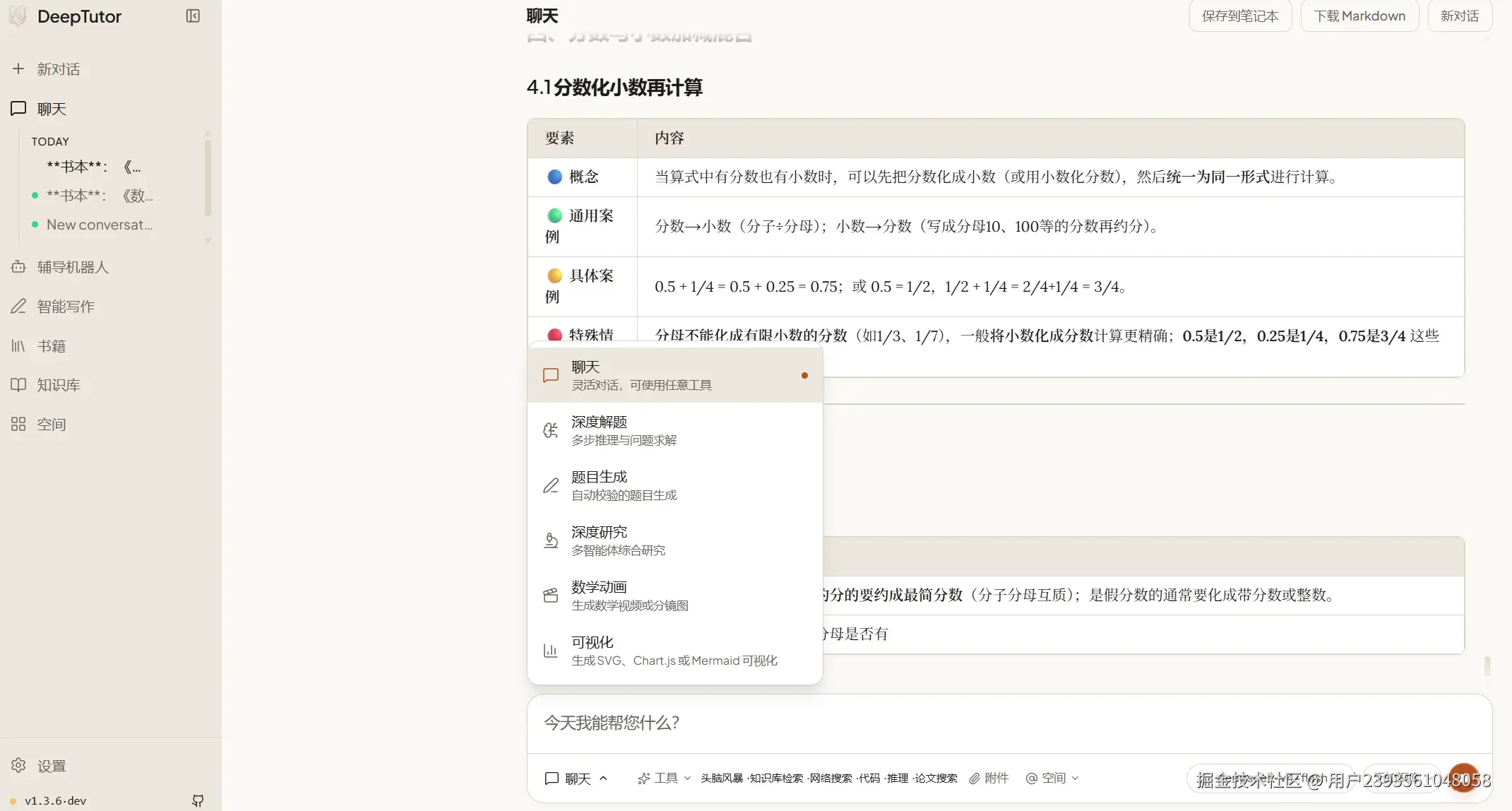Click the chat bubble icon in the mode menu
Viewport: 1512px width, 811px height.
[551, 375]
